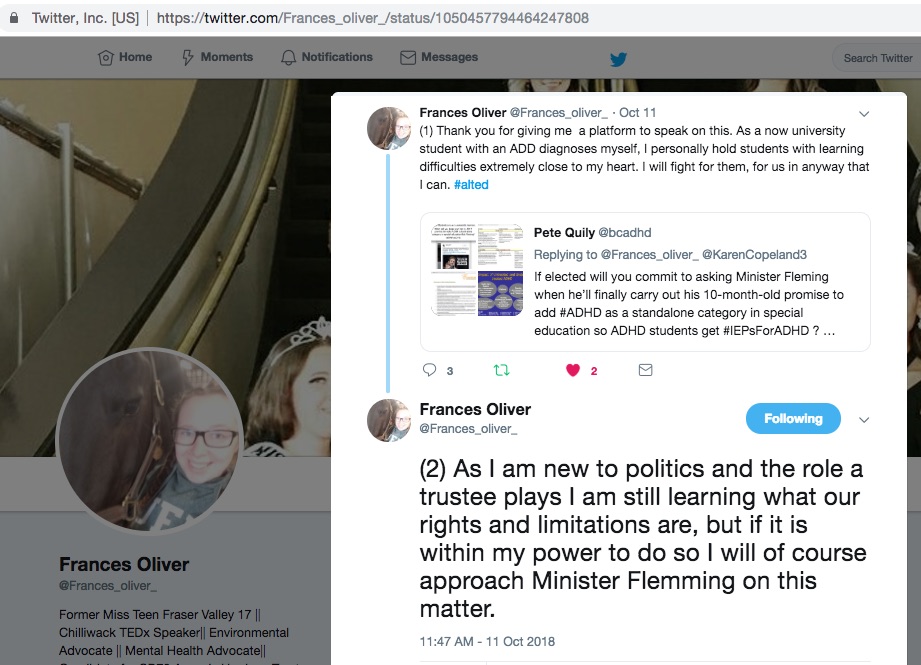Screen dimensions: 921x665
Task: Click the large Frances Oliver profile picture
Action: (150, 441)
